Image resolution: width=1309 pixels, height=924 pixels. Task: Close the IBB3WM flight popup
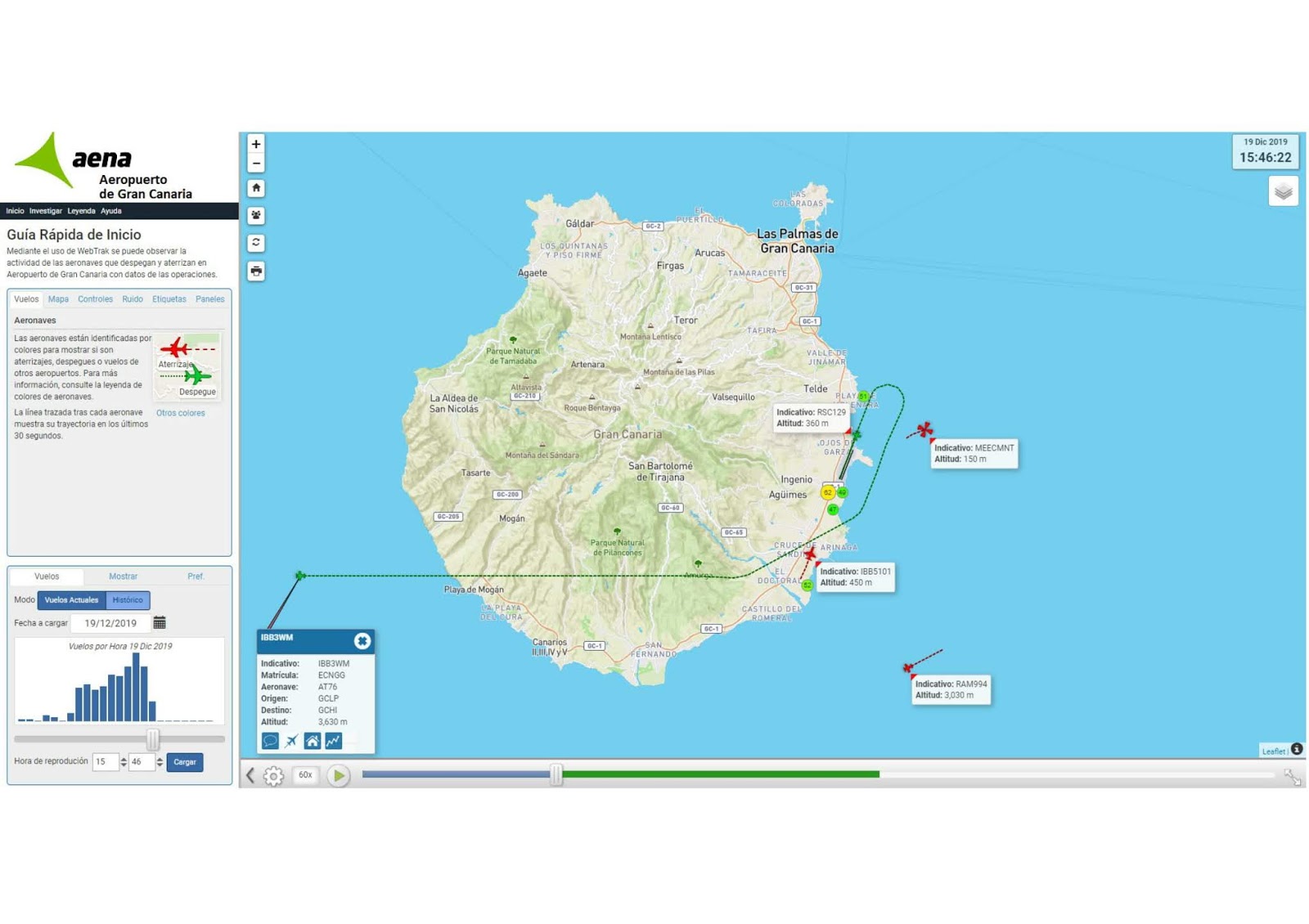362,640
